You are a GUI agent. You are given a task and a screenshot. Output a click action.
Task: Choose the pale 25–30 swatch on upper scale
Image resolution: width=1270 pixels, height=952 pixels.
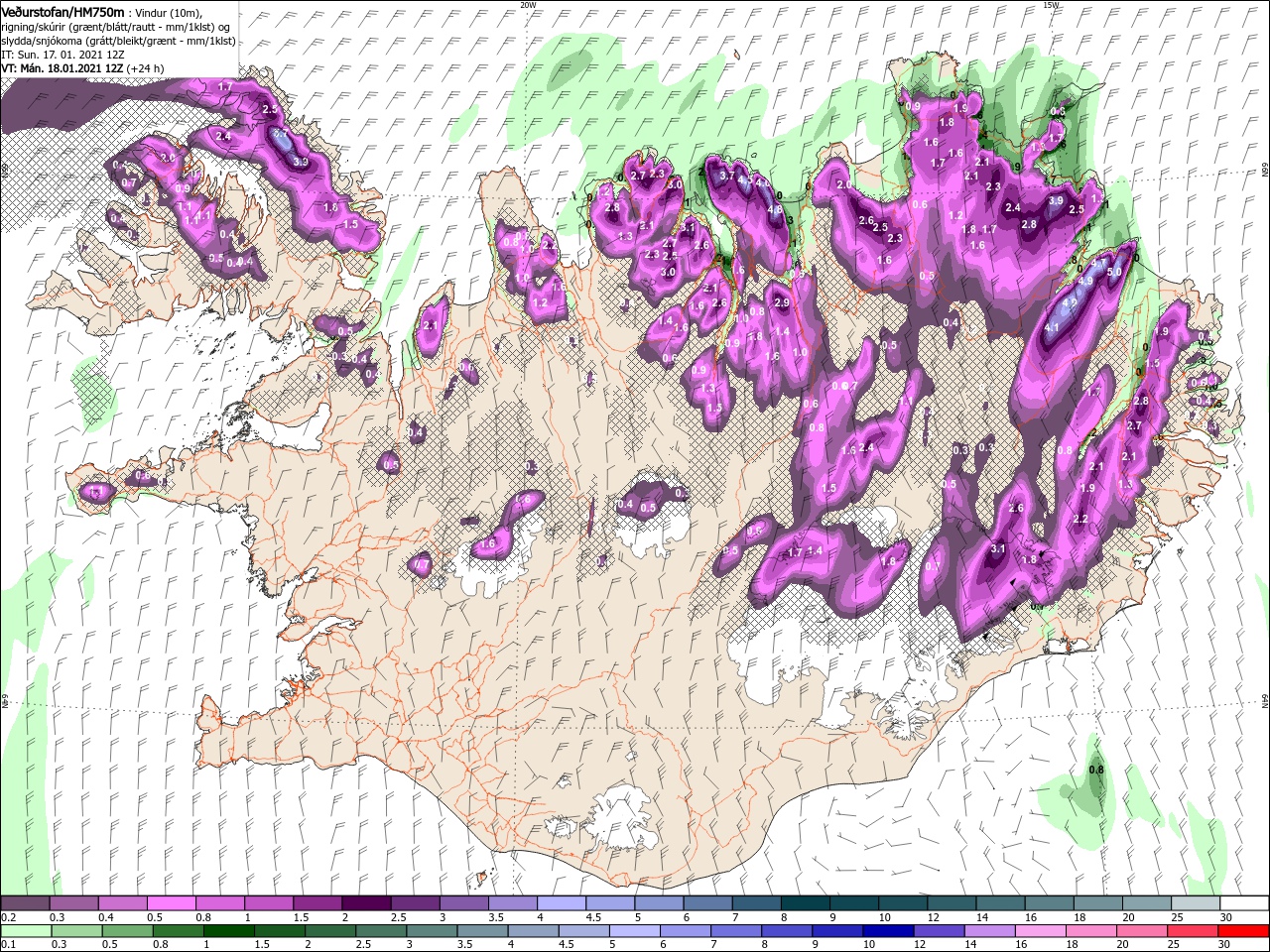click(1194, 903)
